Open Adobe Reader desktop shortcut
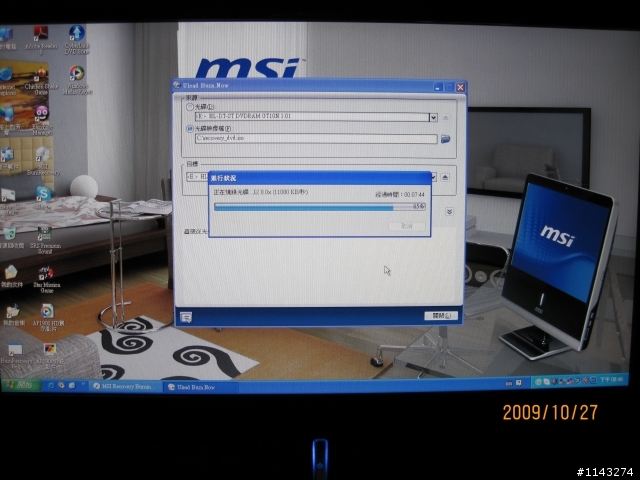 (x=41, y=40)
